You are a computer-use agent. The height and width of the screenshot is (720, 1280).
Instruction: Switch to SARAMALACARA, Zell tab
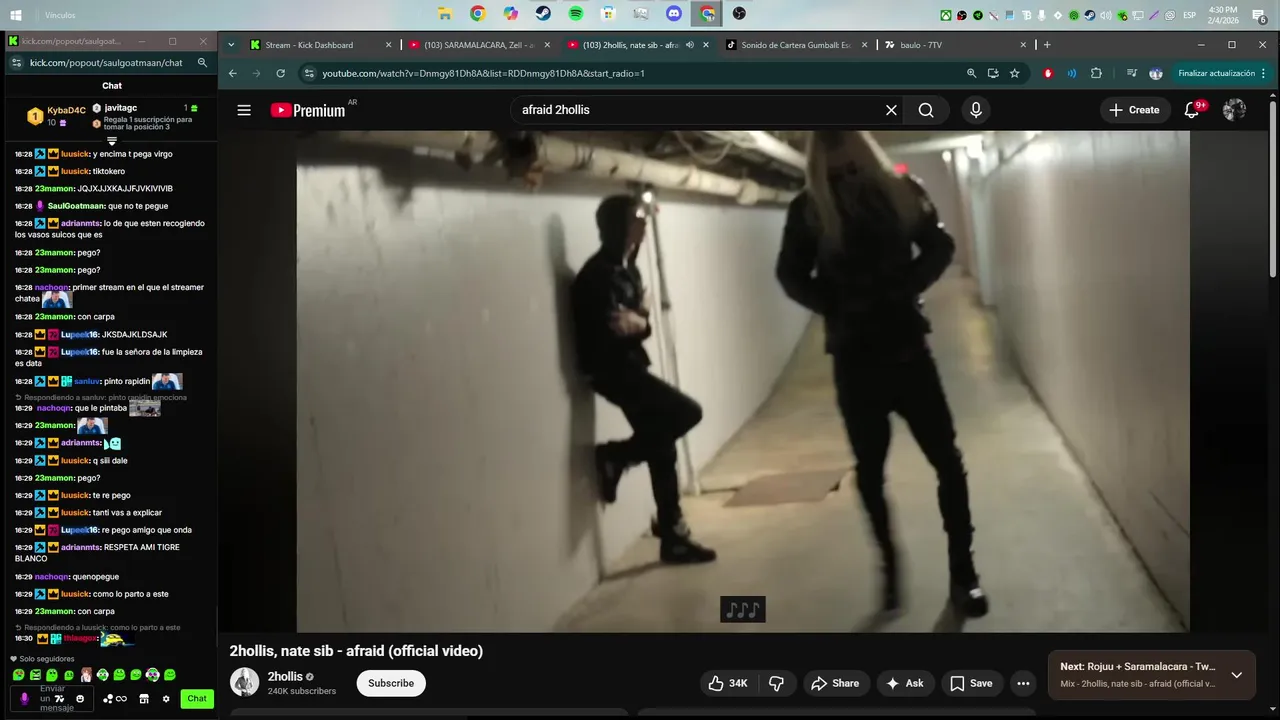[x=478, y=45]
